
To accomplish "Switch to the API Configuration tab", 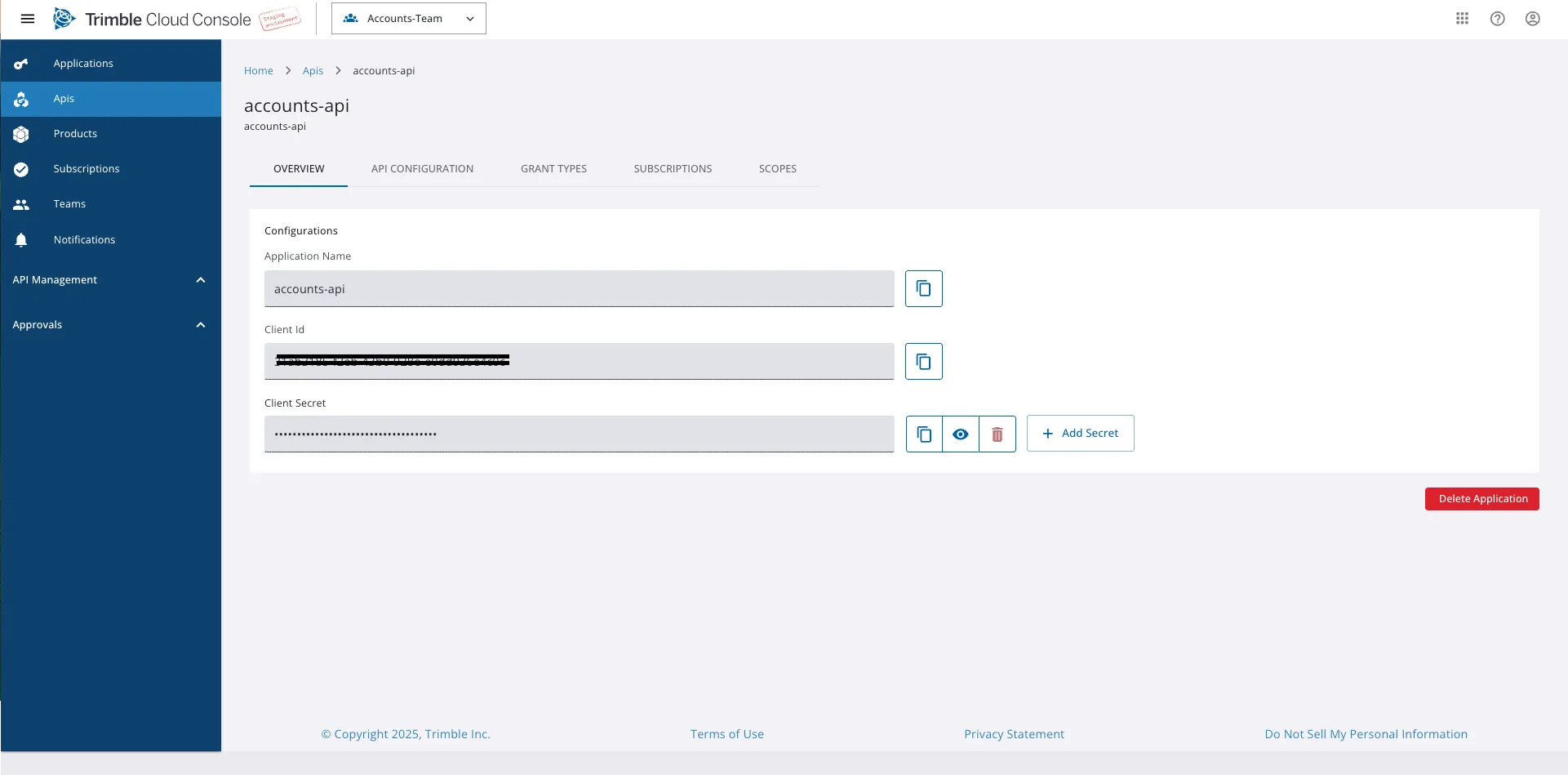I will tap(422, 169).
